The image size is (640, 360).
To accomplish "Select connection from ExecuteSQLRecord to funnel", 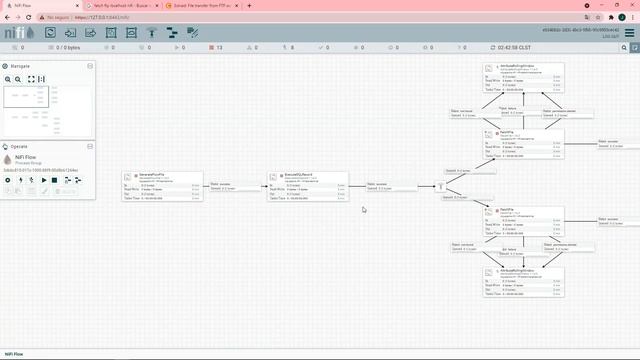I will [x=392, y=186].
